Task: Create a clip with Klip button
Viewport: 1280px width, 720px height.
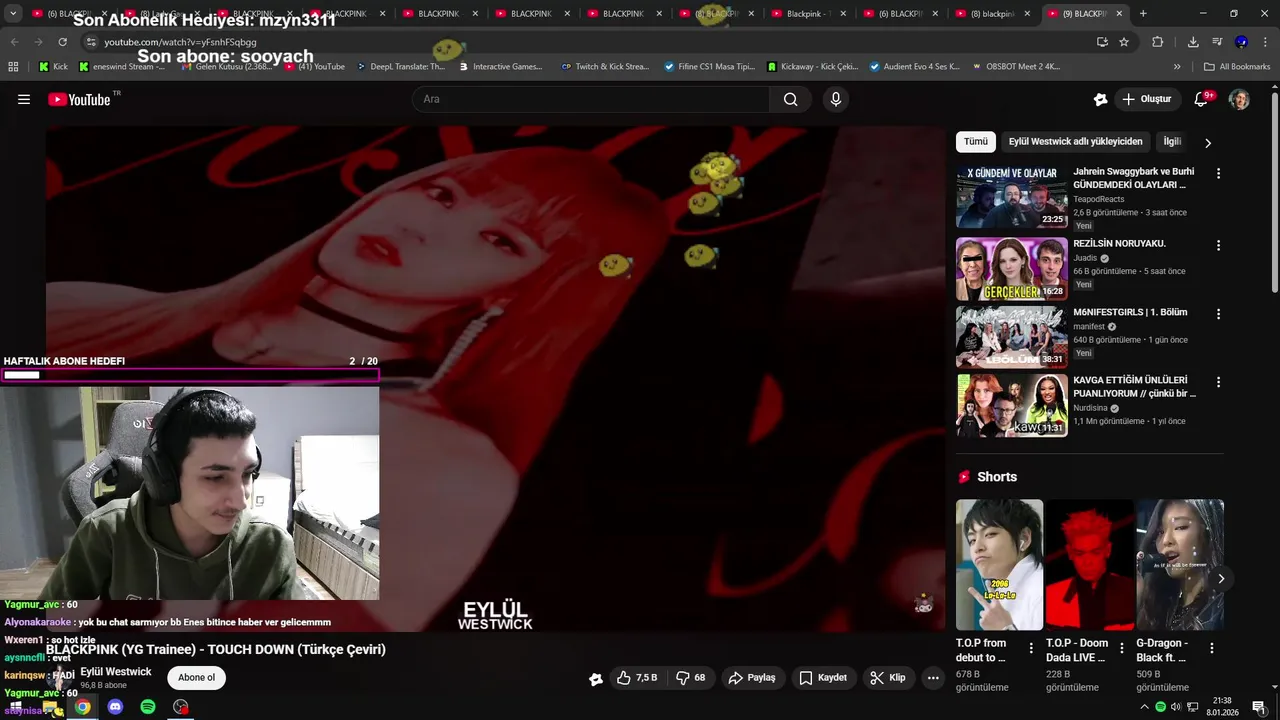Action: [888, 678]
